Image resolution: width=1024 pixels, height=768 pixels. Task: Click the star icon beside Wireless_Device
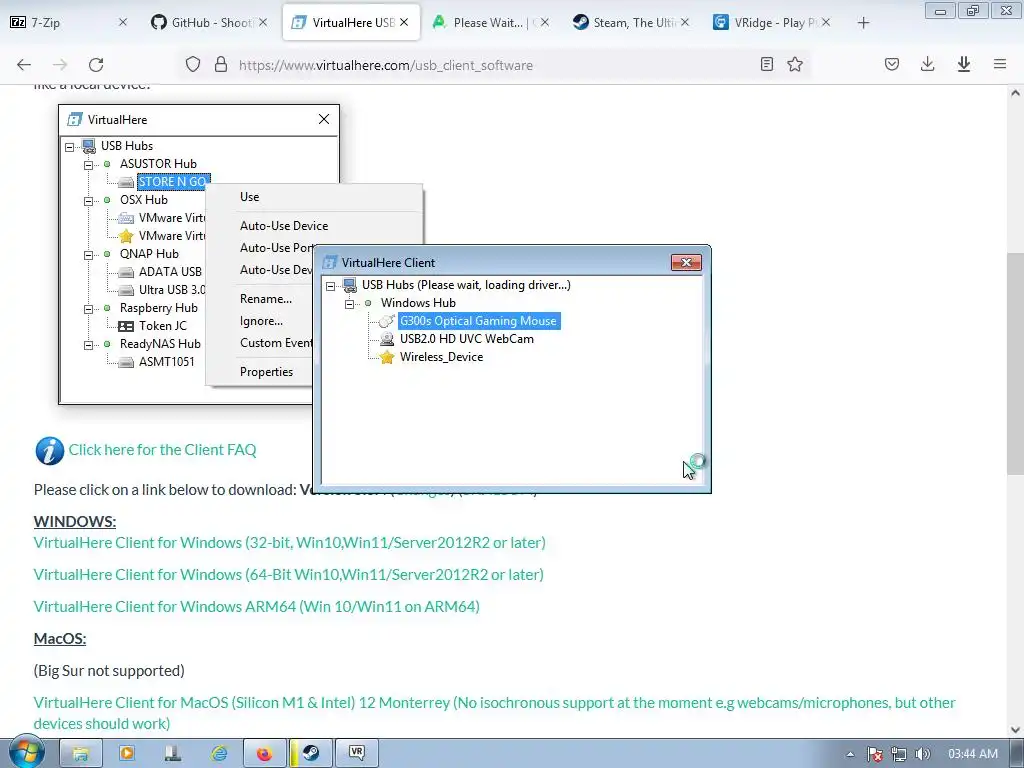[387, 357]
